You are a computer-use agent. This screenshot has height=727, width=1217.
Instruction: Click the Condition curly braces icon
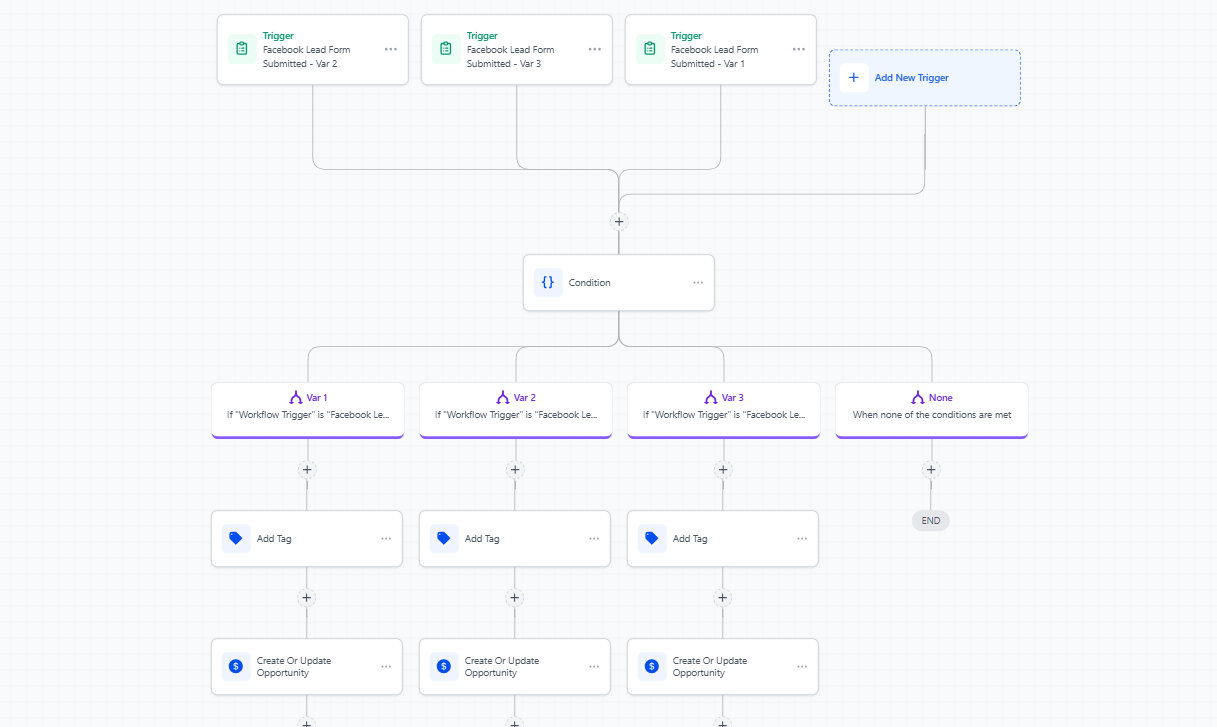coord(548,283)
